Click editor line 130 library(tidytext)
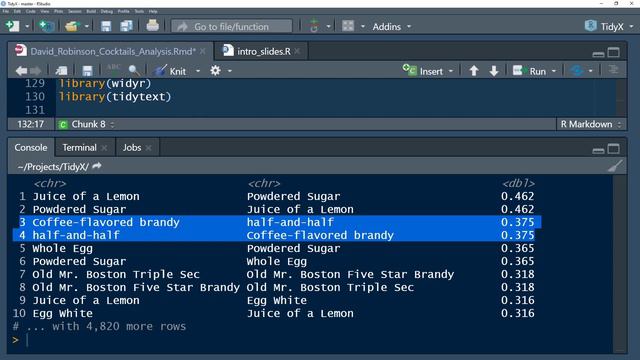Screen dimensions: 640x360 (115, 97)
